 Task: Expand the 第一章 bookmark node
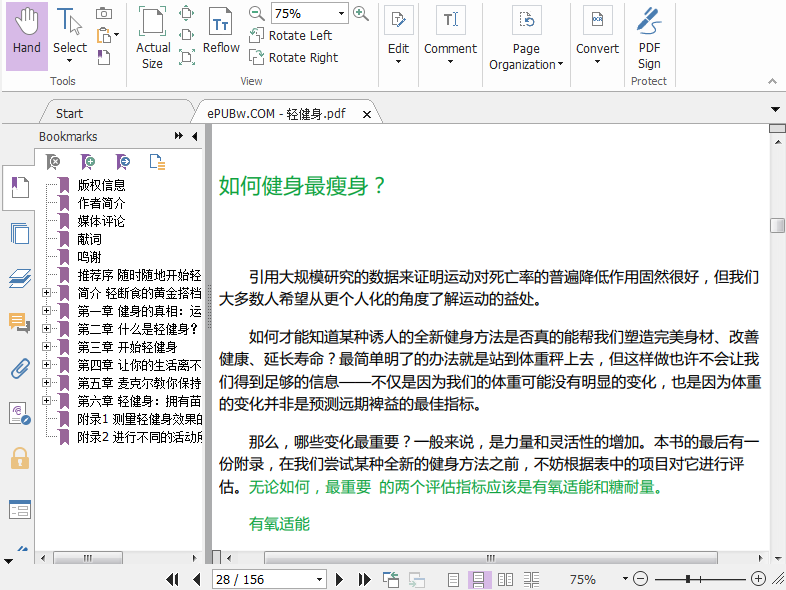tap(47, 311)
